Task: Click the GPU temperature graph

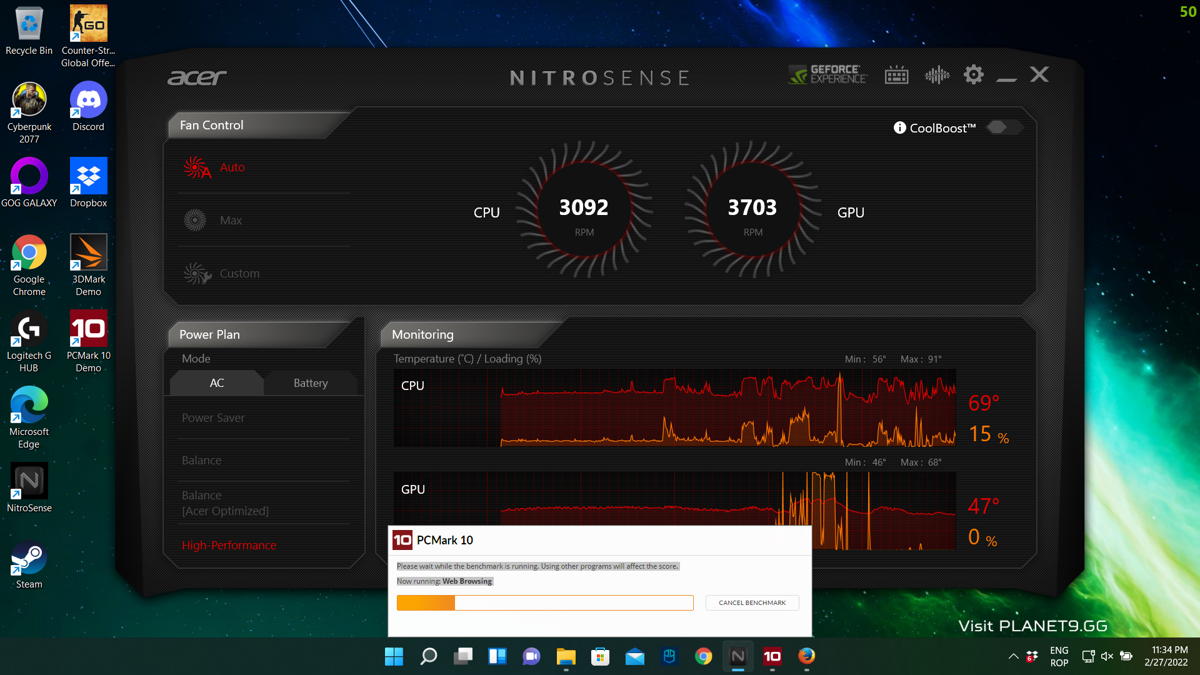Action: coord(675,511)
